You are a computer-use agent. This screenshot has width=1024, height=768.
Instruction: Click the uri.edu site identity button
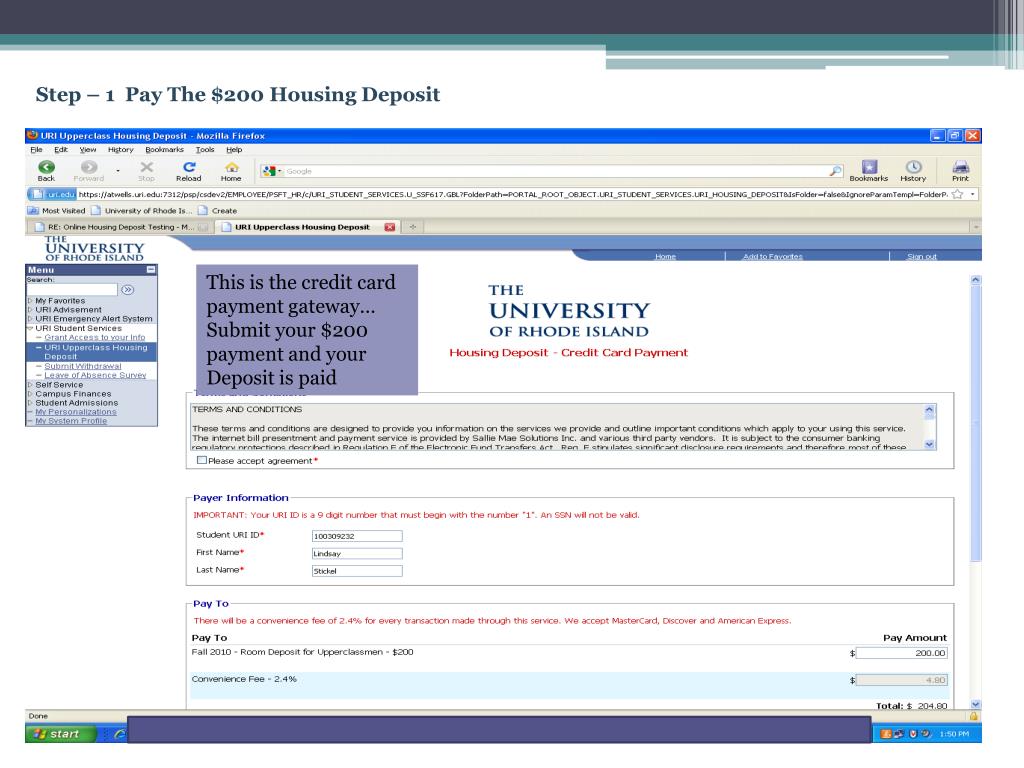pos(54,194)
